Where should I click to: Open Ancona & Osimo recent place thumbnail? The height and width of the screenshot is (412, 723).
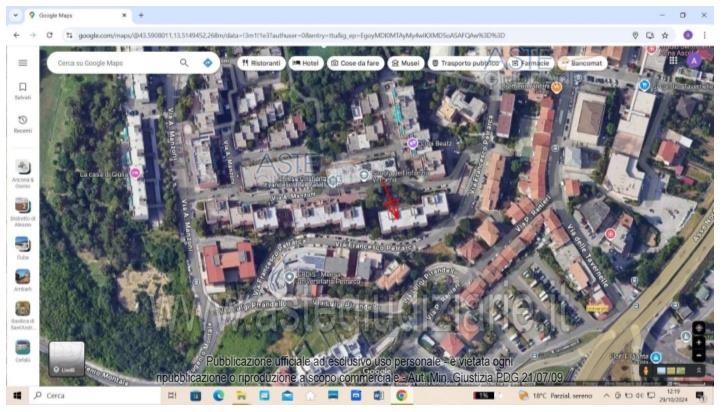22,171
